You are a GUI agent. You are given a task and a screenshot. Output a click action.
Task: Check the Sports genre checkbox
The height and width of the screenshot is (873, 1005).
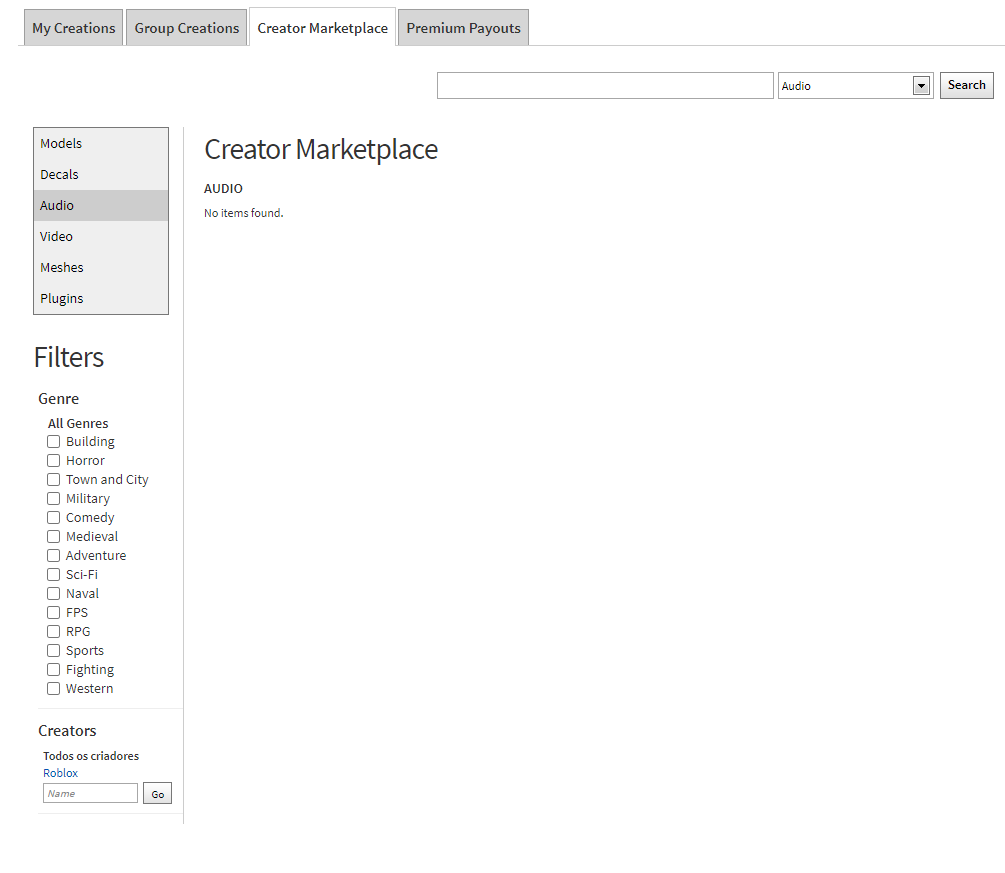pyautogui.click(x=53, y=651)
